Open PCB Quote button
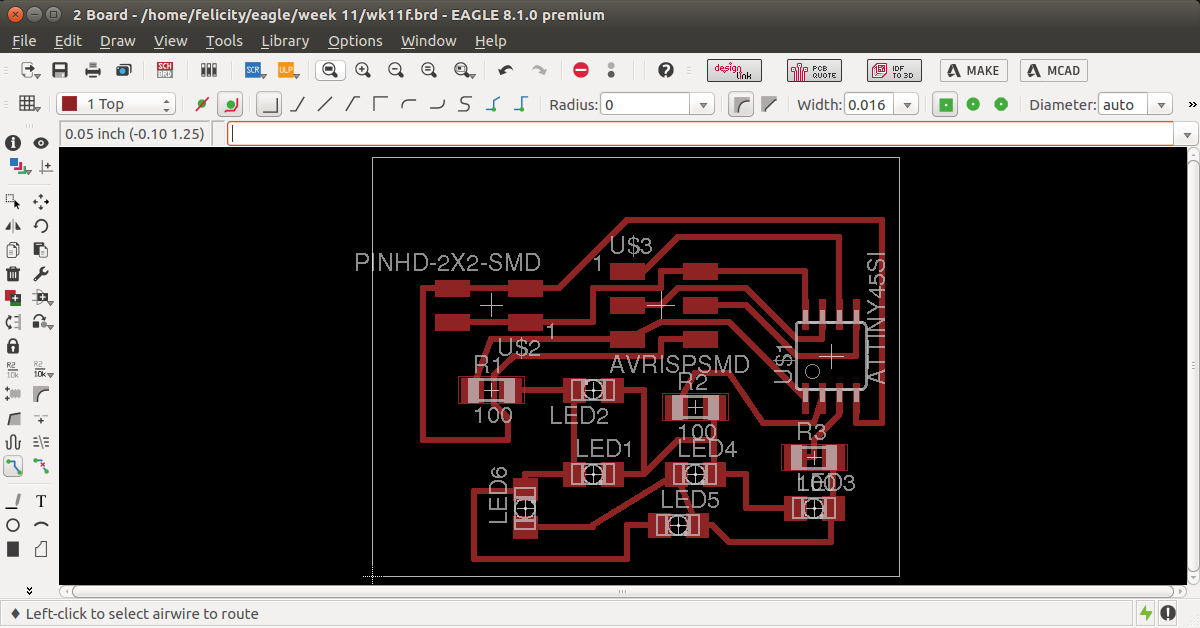This screenshot has height=628, width=1200. coord(814,70)
